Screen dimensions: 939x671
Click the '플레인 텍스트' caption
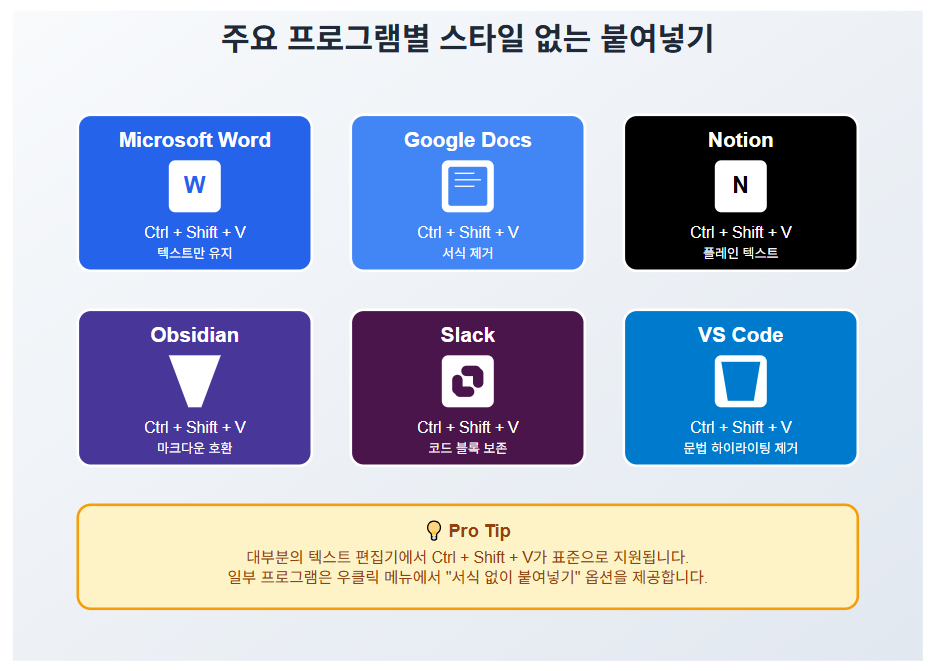coord(741,253)
